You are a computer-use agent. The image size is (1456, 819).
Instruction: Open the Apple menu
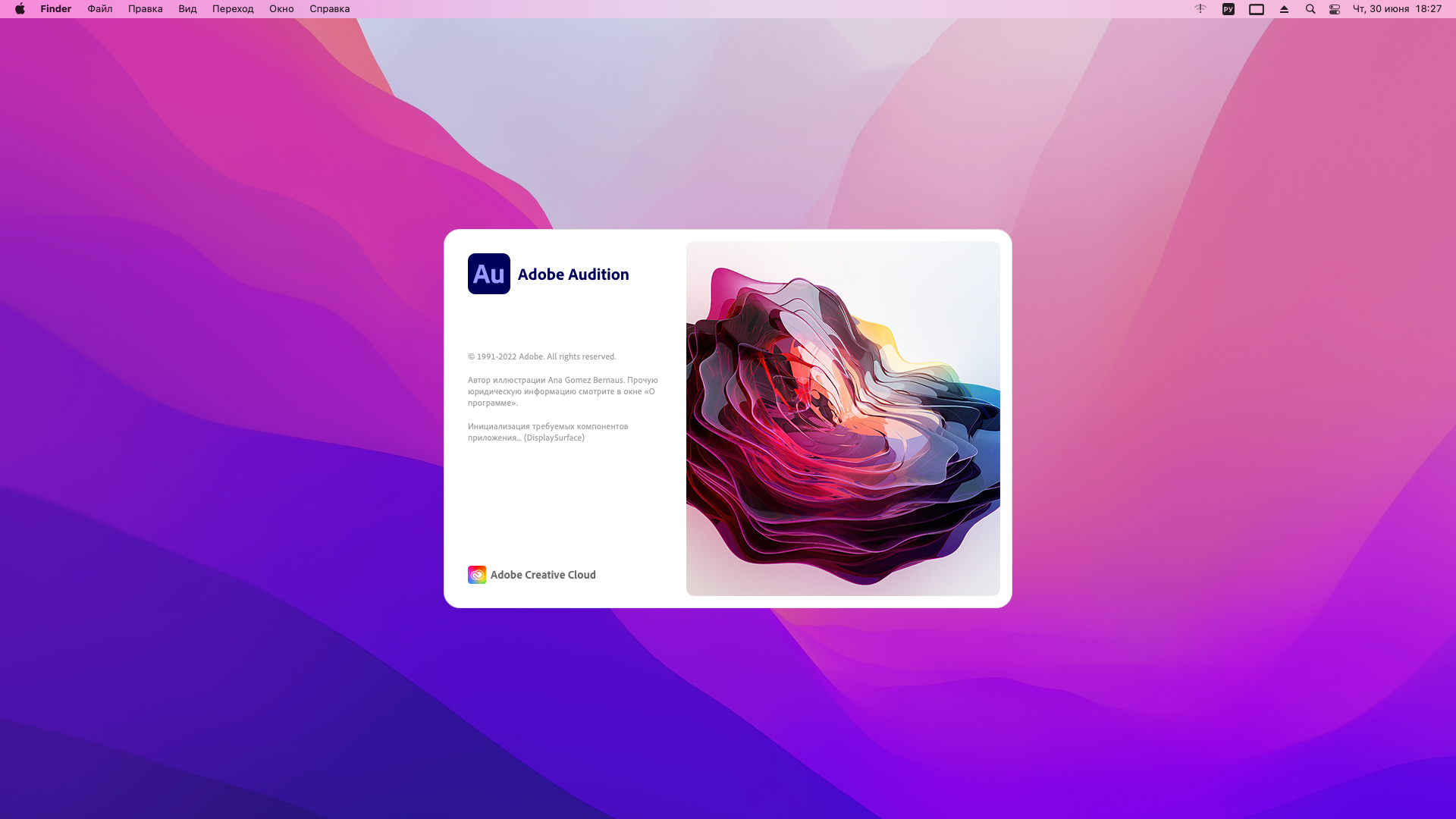pos(20,9)
